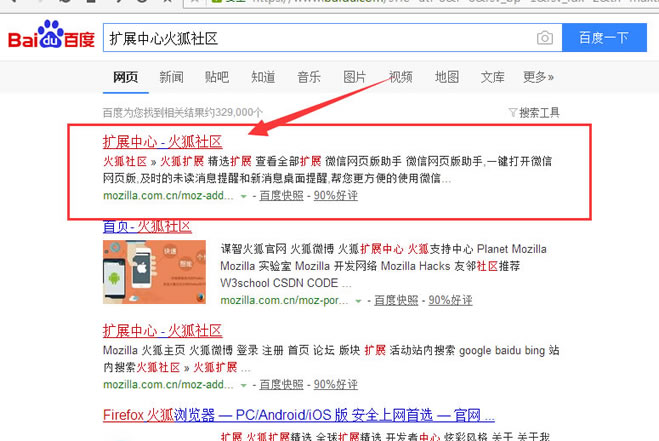Expand the 更多» menu
This screenshot has height=441, width=659.
tap(538, 77)
